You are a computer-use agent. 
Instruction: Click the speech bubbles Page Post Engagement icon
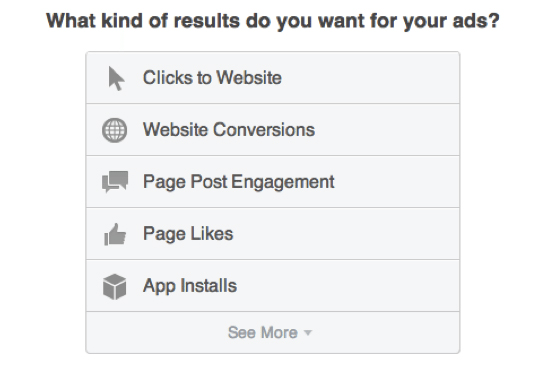(x=115, y=182)
